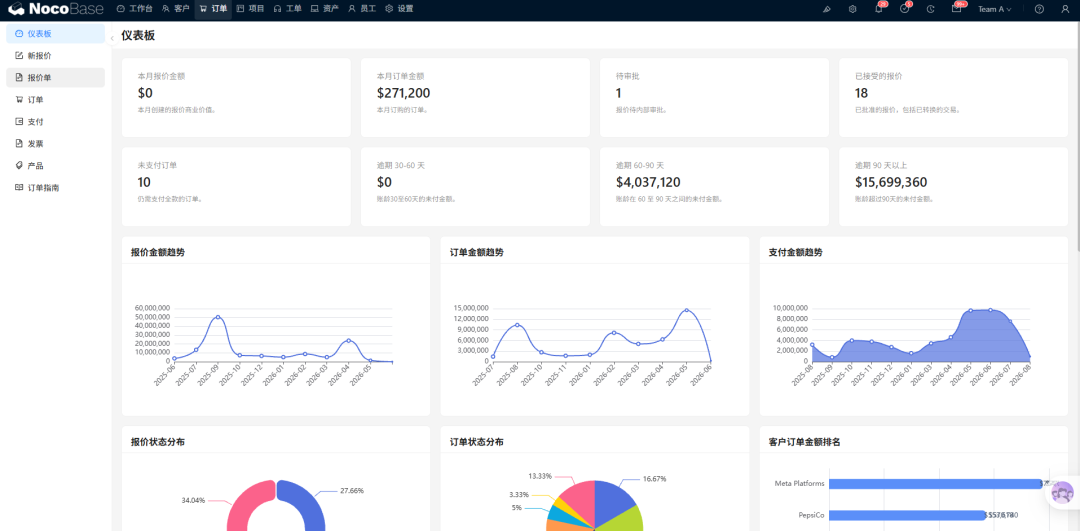This screenshot has height=531, width=1080.
Task: Open the inbox mail icon with 99+ badge
Action: pyautogui.click(x=956, y=9)
